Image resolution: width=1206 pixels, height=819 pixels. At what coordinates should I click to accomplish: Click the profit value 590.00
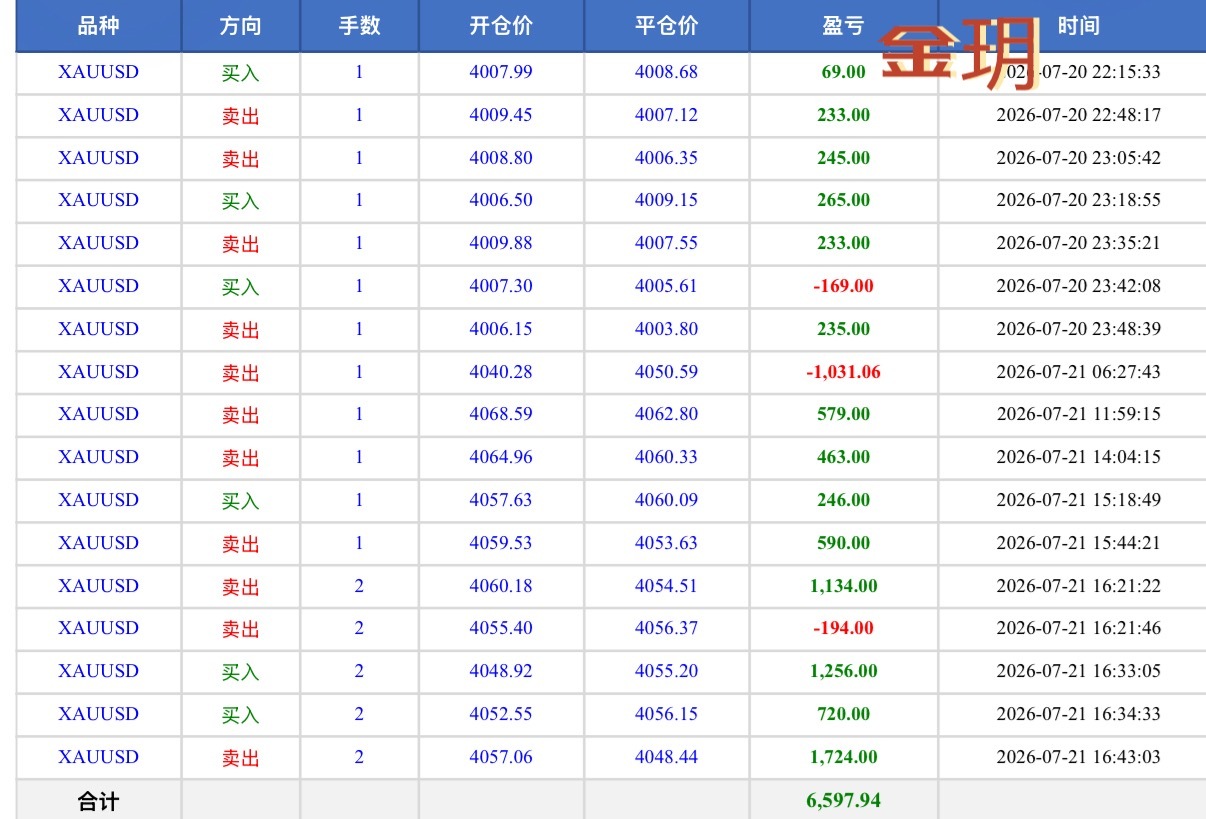(843, 543)
